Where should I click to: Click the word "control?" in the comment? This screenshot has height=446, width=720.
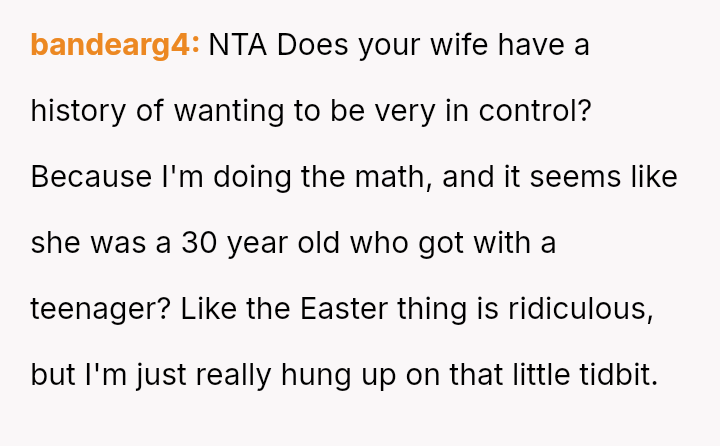535,111
